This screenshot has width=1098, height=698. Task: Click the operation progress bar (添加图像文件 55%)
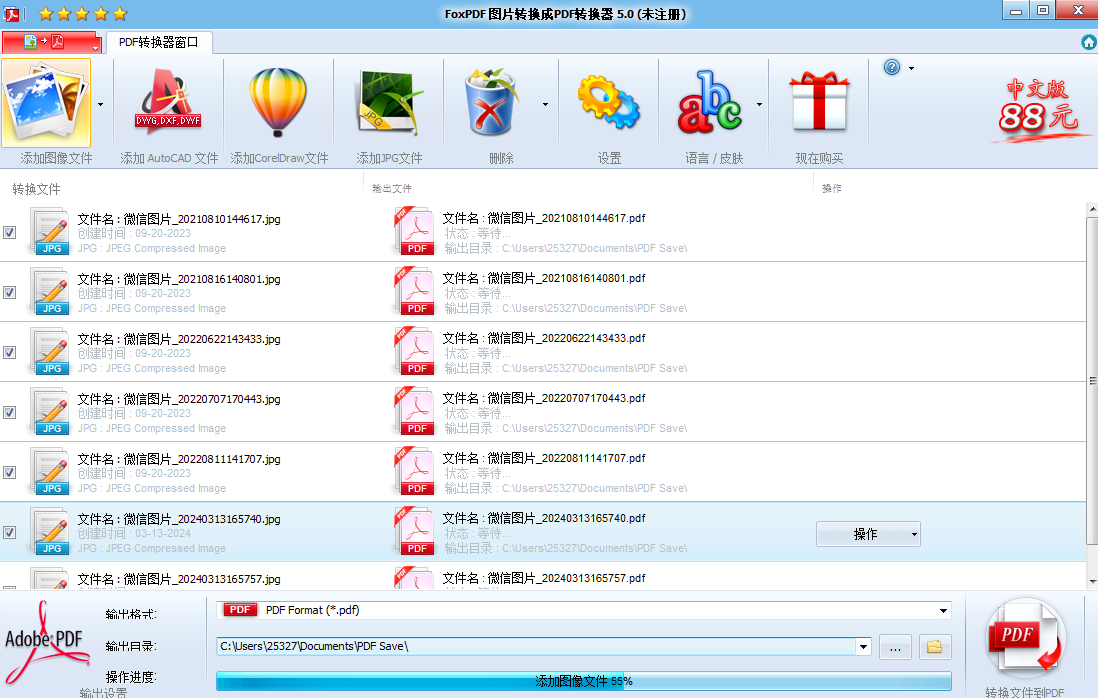tap(583, 681)
